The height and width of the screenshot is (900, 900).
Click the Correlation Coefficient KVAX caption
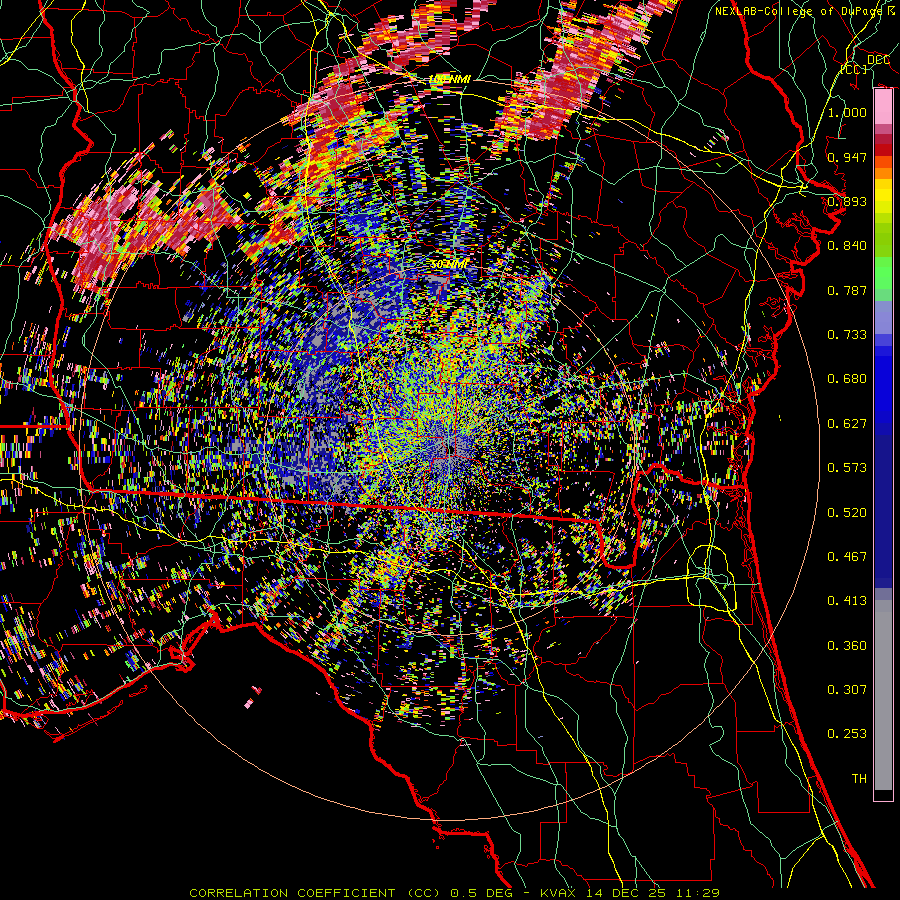(x=455, y=893)
